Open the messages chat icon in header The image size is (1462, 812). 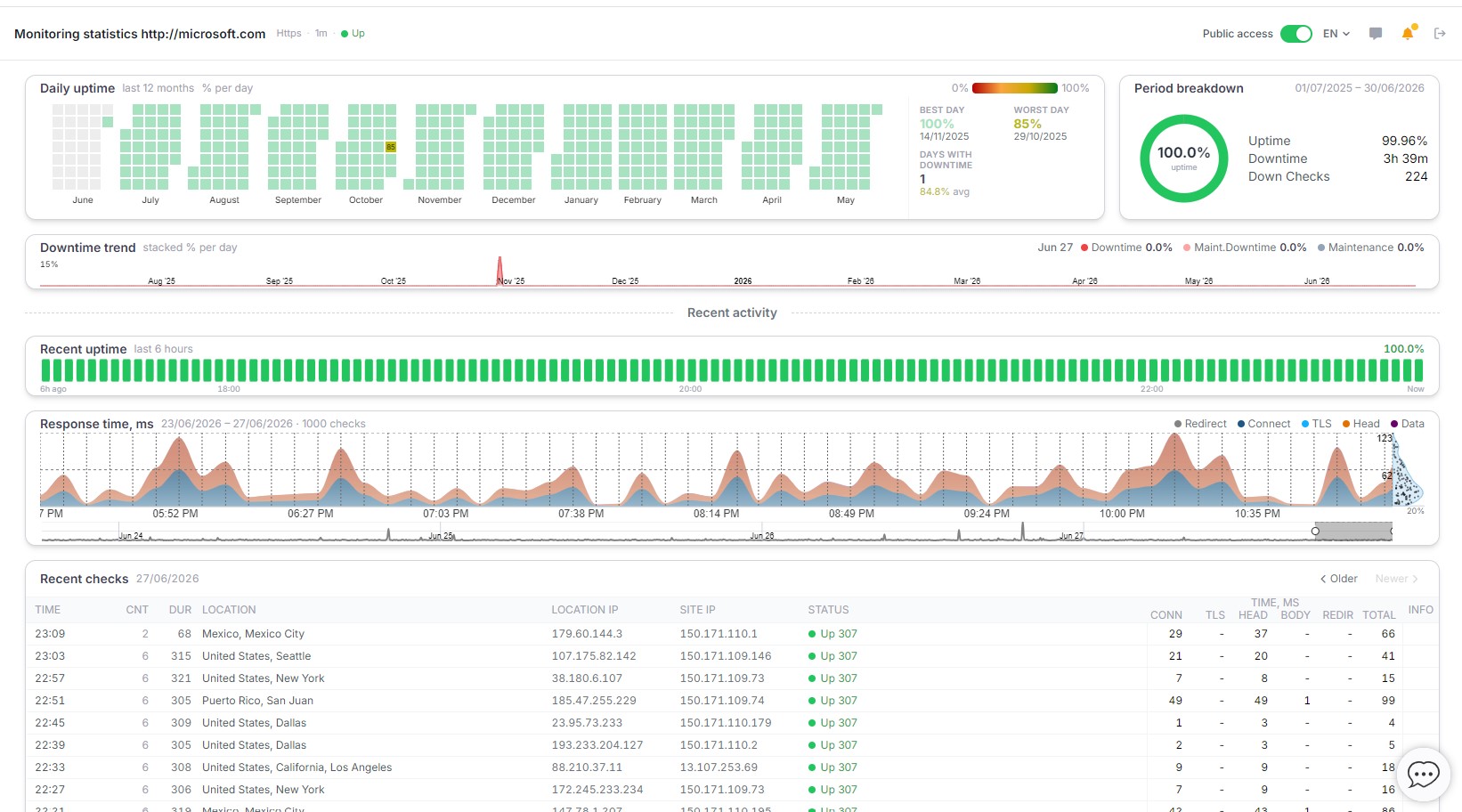(x=1376, y=34)
